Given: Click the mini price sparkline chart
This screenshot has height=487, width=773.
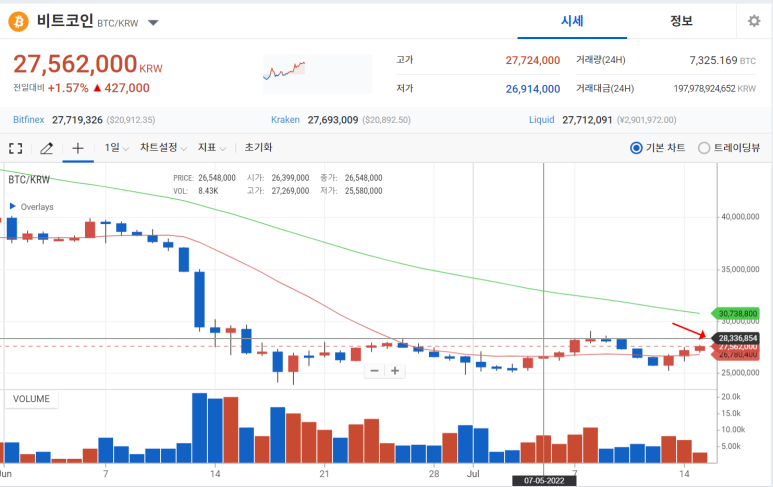Looking at the screenshot, I should coord(318,74).
